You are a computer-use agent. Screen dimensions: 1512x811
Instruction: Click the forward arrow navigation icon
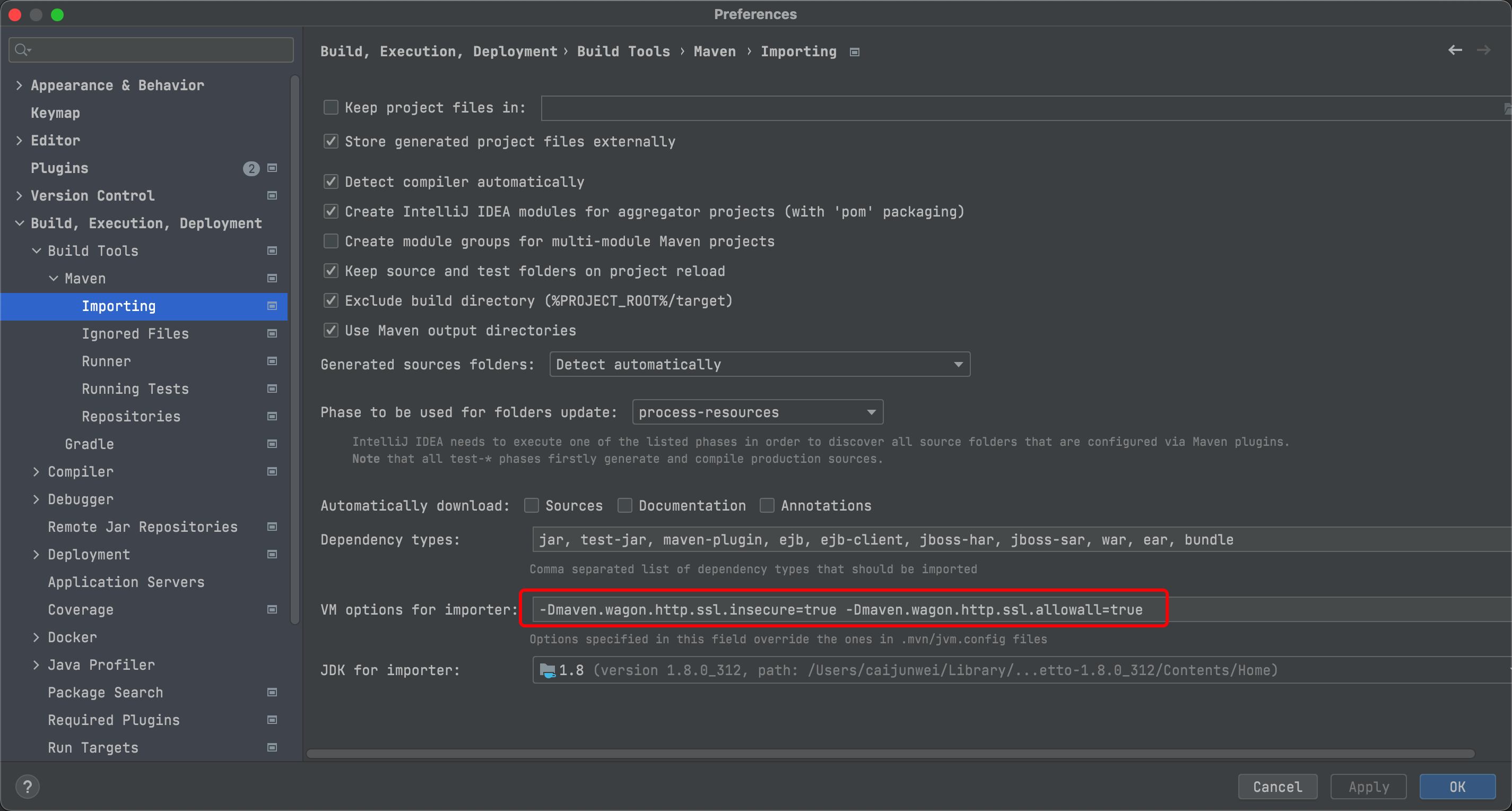click(1483, 50)
